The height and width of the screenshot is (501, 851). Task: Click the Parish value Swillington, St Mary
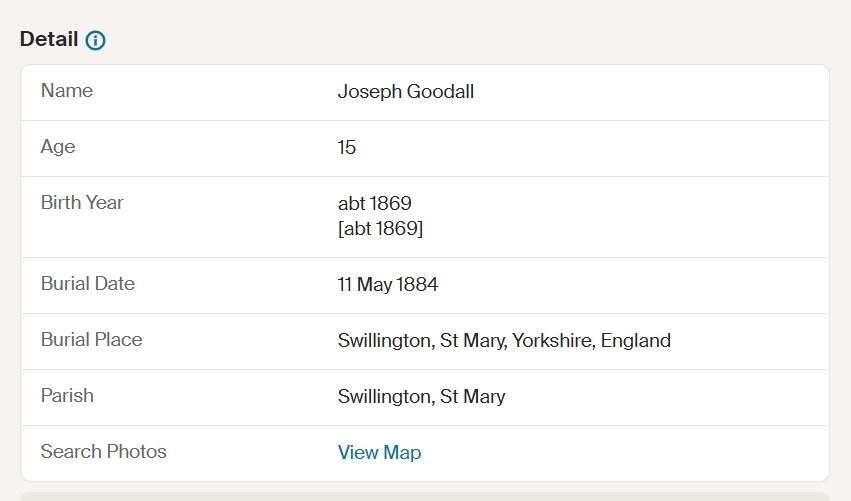point(421,396)
